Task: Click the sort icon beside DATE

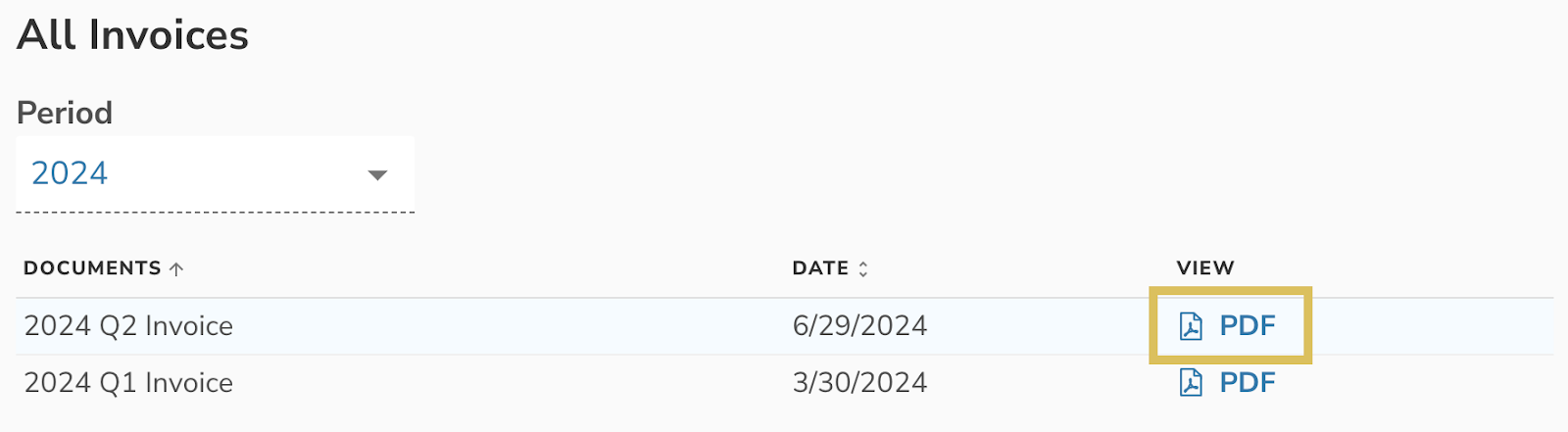Action: tap(863, 269)
